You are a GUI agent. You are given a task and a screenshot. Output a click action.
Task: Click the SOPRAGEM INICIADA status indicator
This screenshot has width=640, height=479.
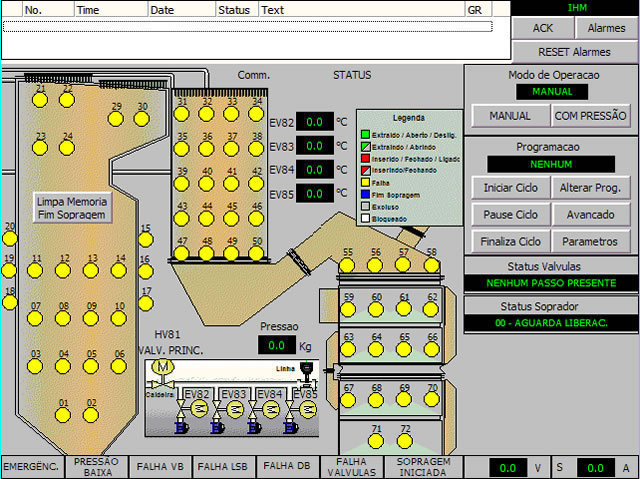423,467
